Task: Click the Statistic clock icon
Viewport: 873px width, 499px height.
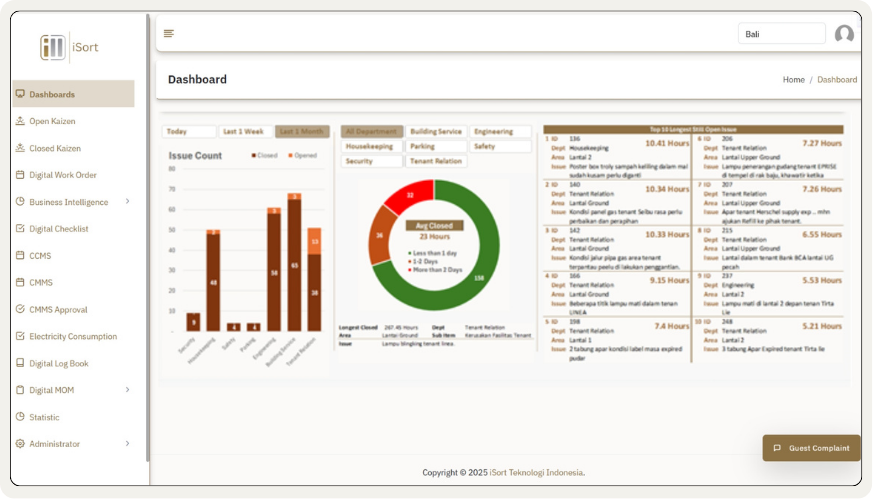Action: (20, 417)
